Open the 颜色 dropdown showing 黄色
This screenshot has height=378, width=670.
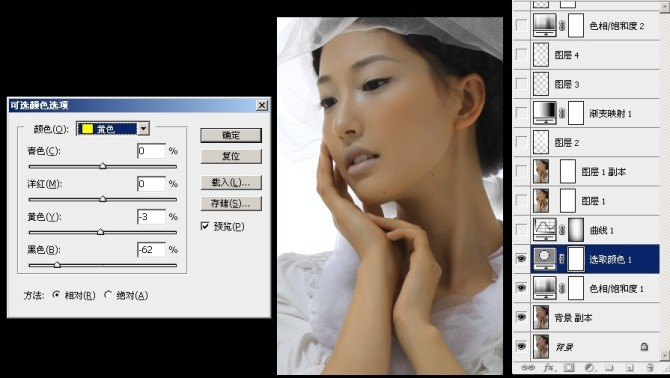(x=113, y=129)
